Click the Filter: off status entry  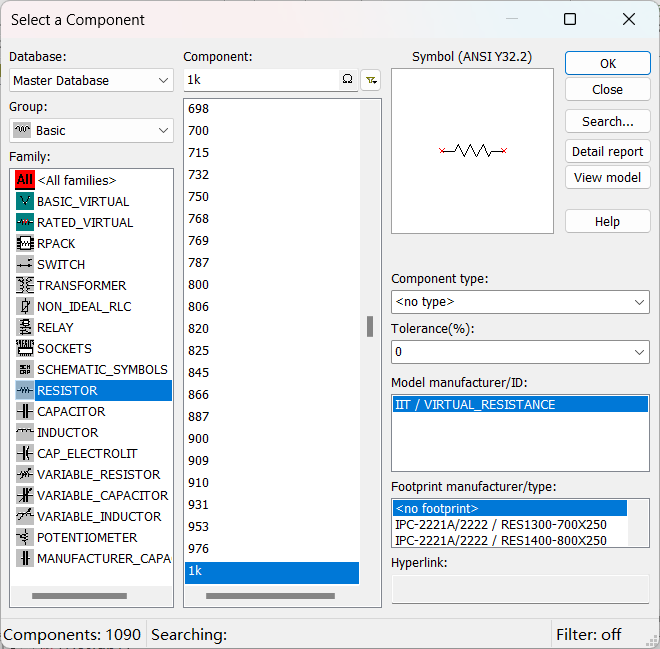pyautogui.click(x=588, y=634)
